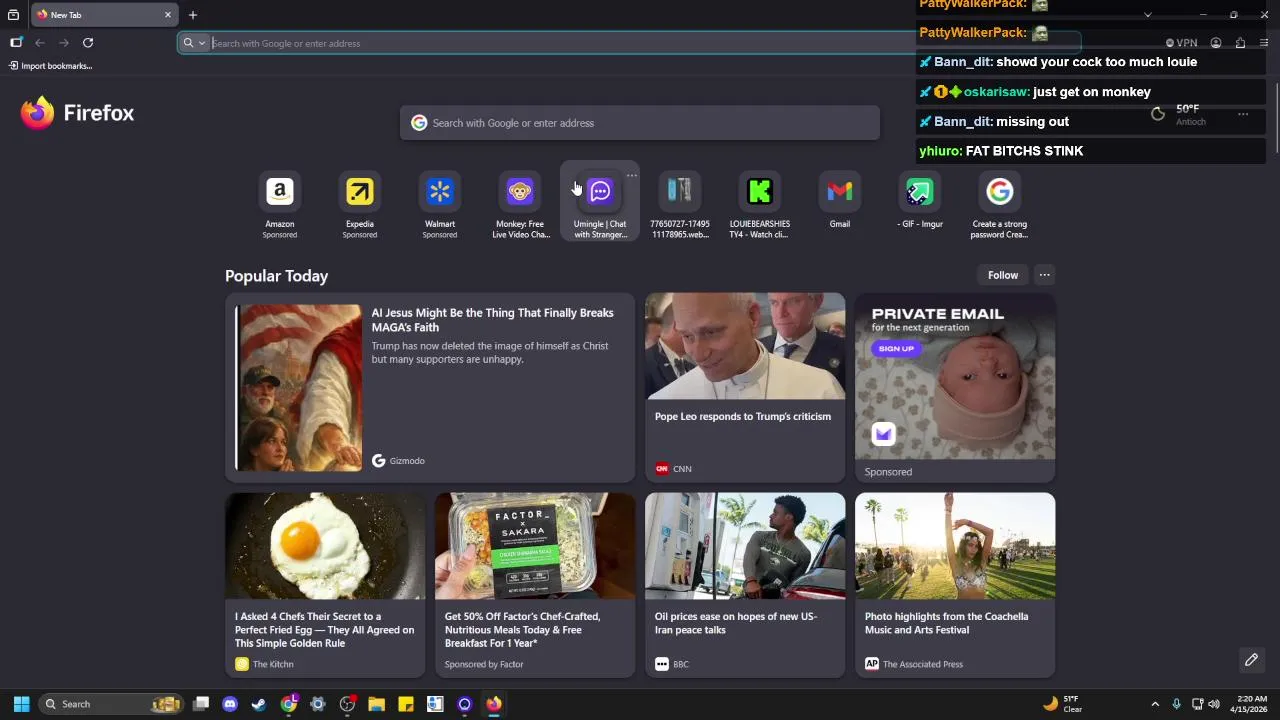Open the Factor 50% off sponsored card

click(x=535, y=585)
